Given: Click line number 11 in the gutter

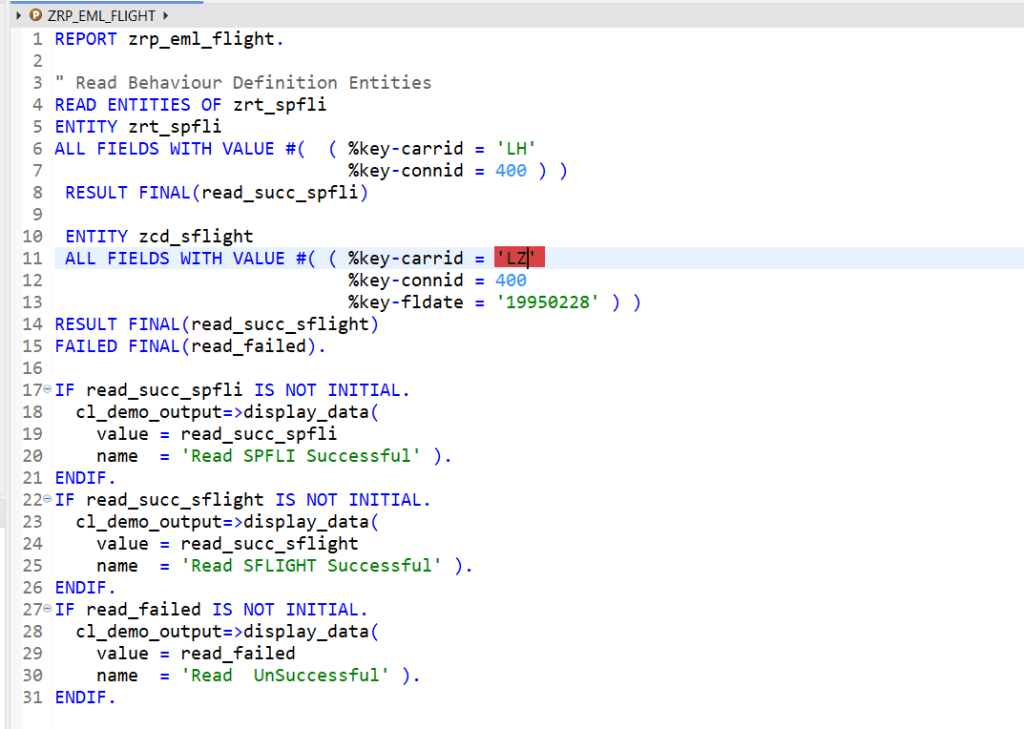Looking at the screenshot, I should coord(32,259).
